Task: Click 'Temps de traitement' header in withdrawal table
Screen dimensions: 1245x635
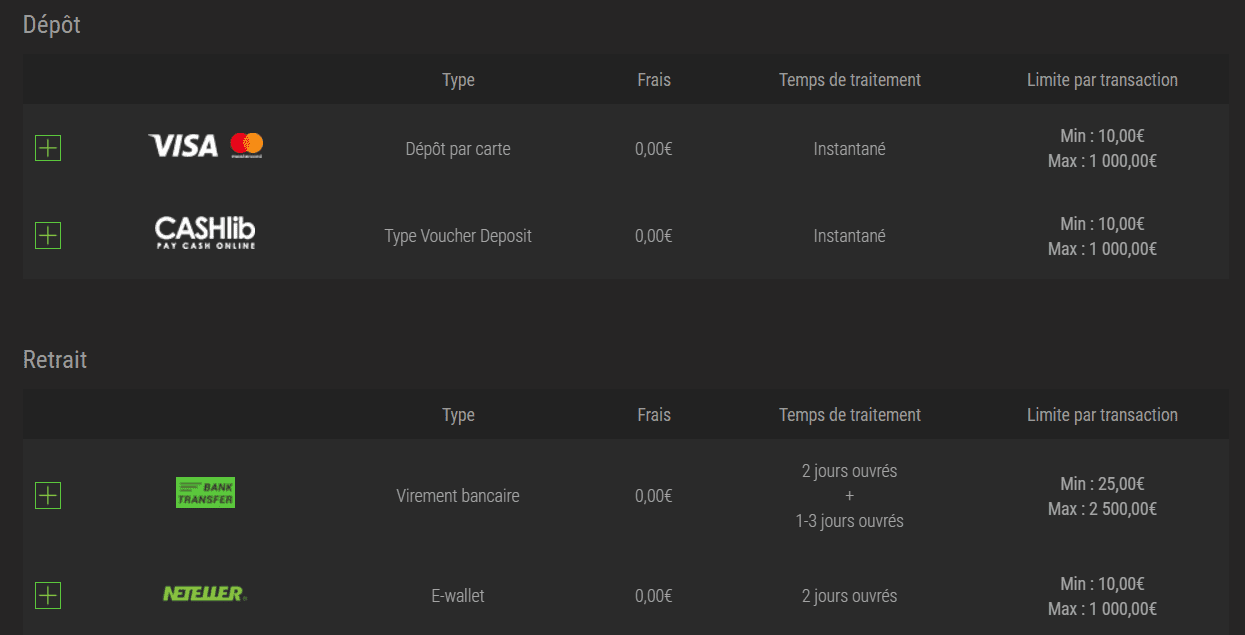Action: coord(850,415)
